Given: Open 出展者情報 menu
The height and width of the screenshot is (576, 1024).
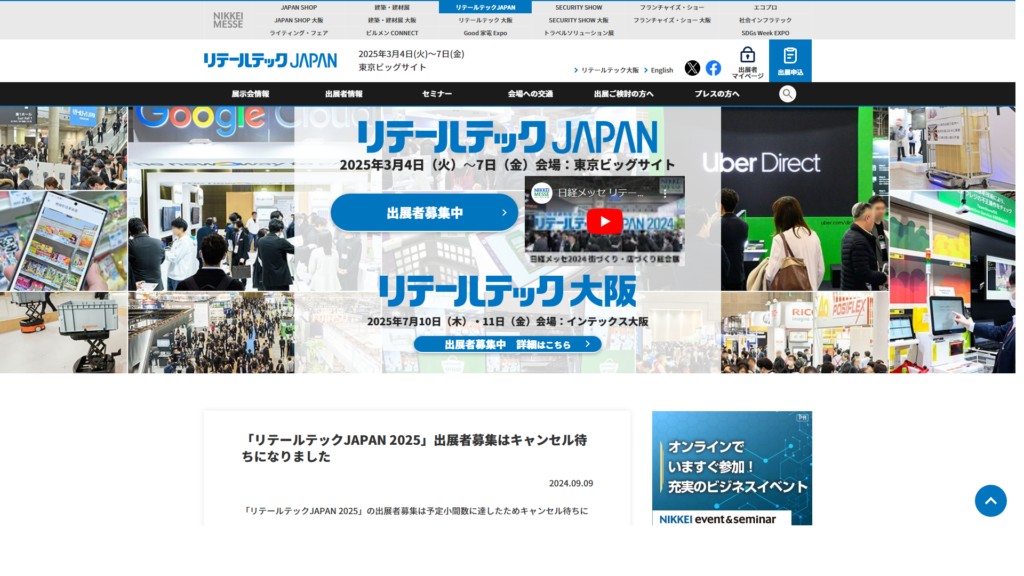Looking at the screenshot, I should (346, 94).
